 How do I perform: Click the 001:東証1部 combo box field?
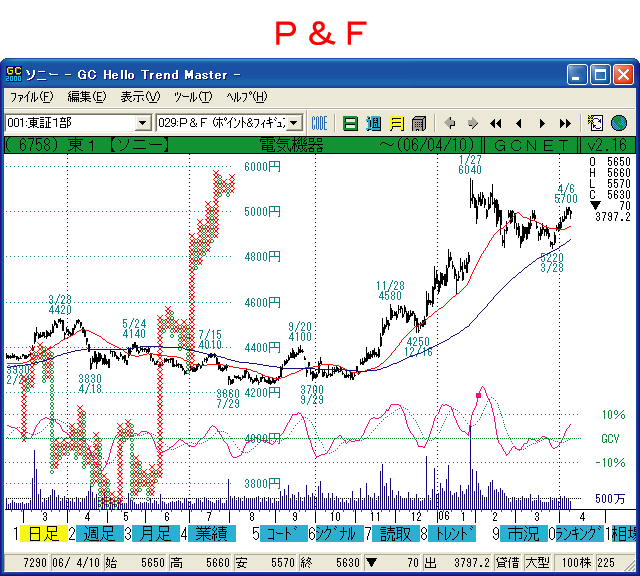[78, 122]
